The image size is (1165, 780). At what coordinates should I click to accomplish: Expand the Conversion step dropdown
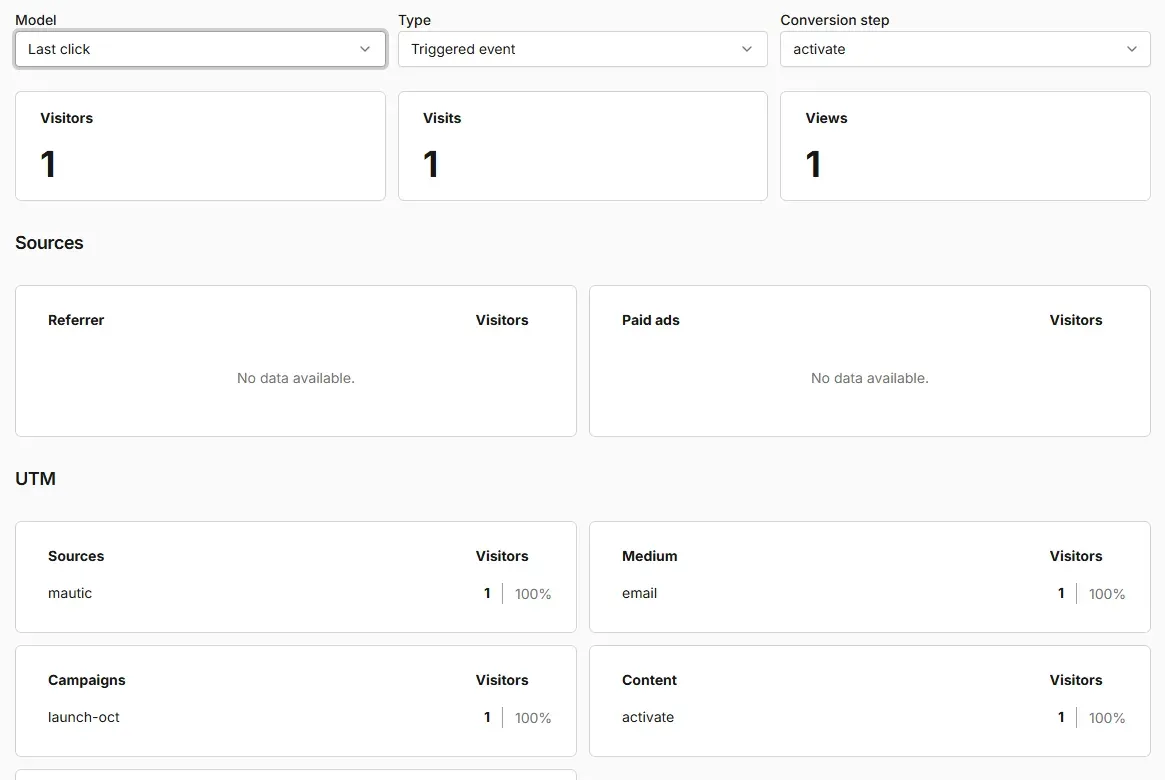[x=965, y=49]
